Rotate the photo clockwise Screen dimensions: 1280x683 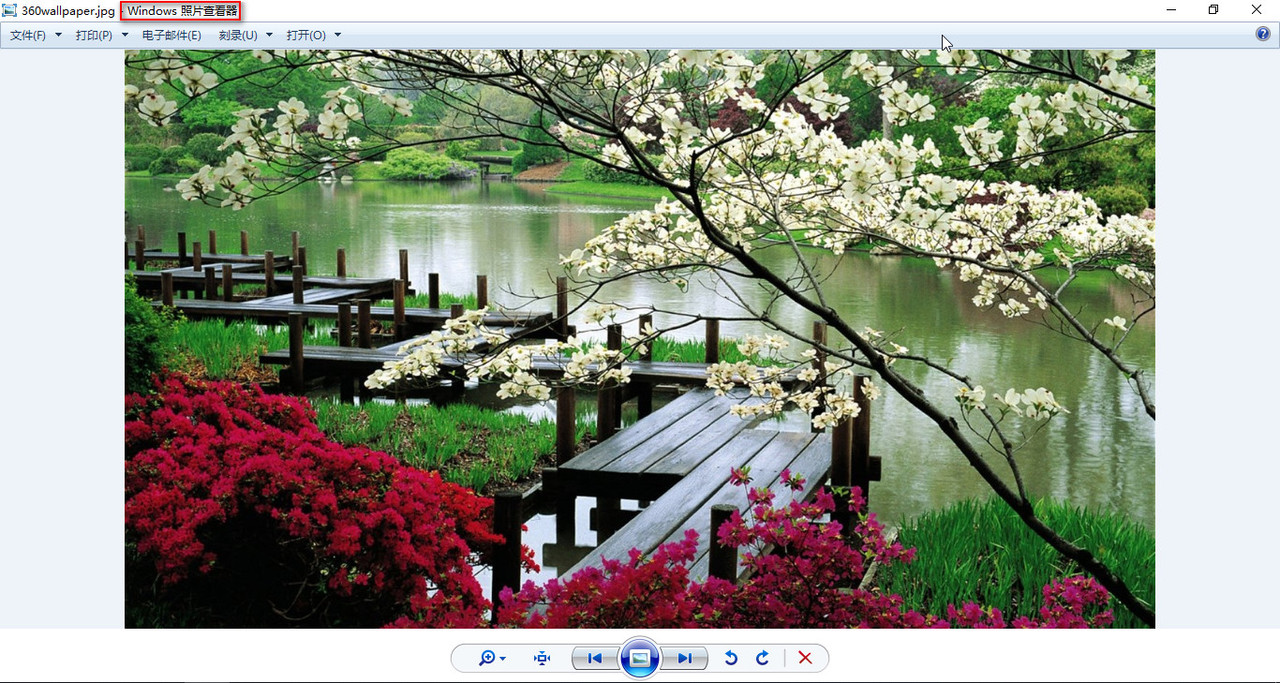point(763,658)
